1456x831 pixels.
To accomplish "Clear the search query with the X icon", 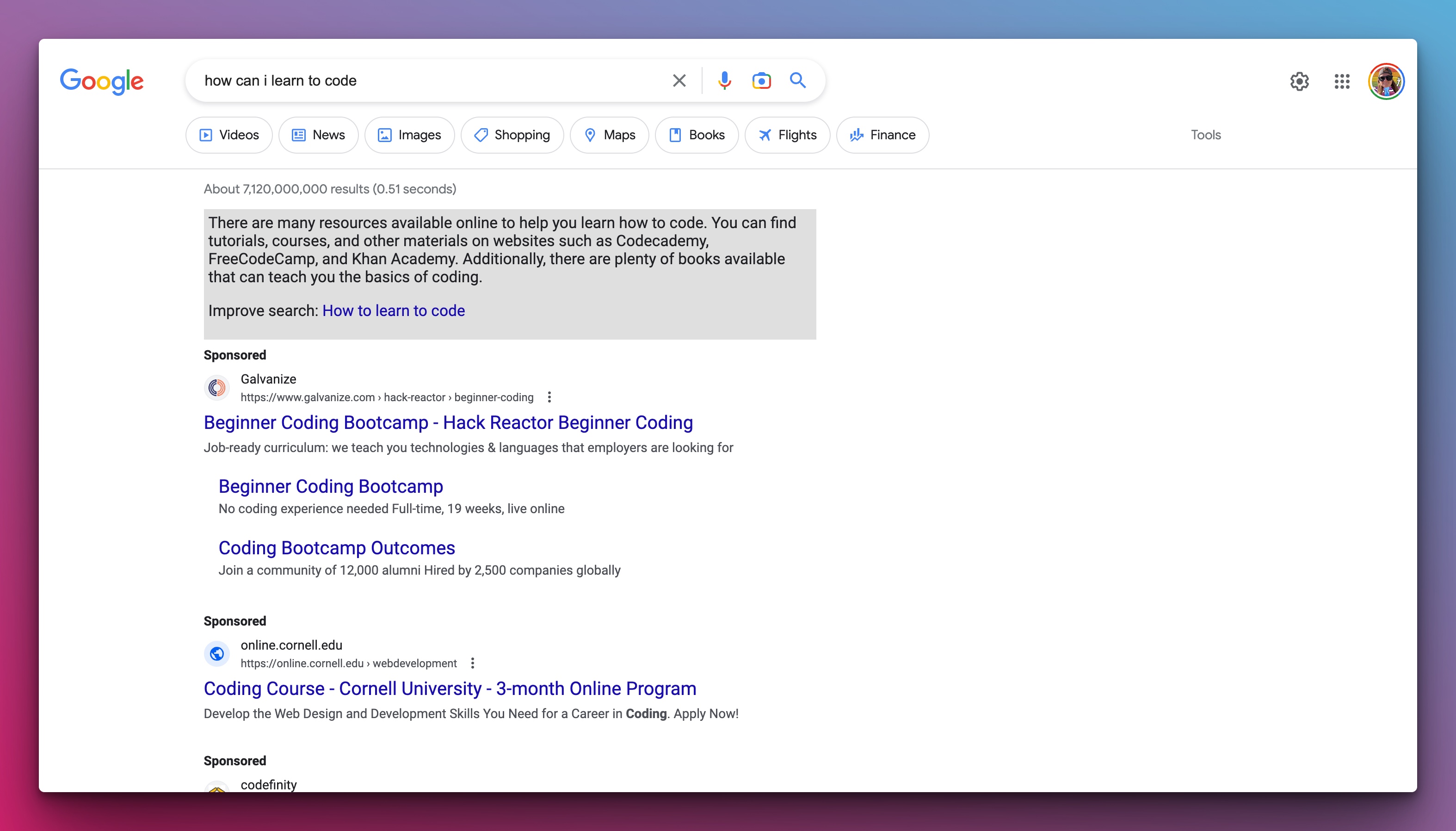I will (679, 81).
